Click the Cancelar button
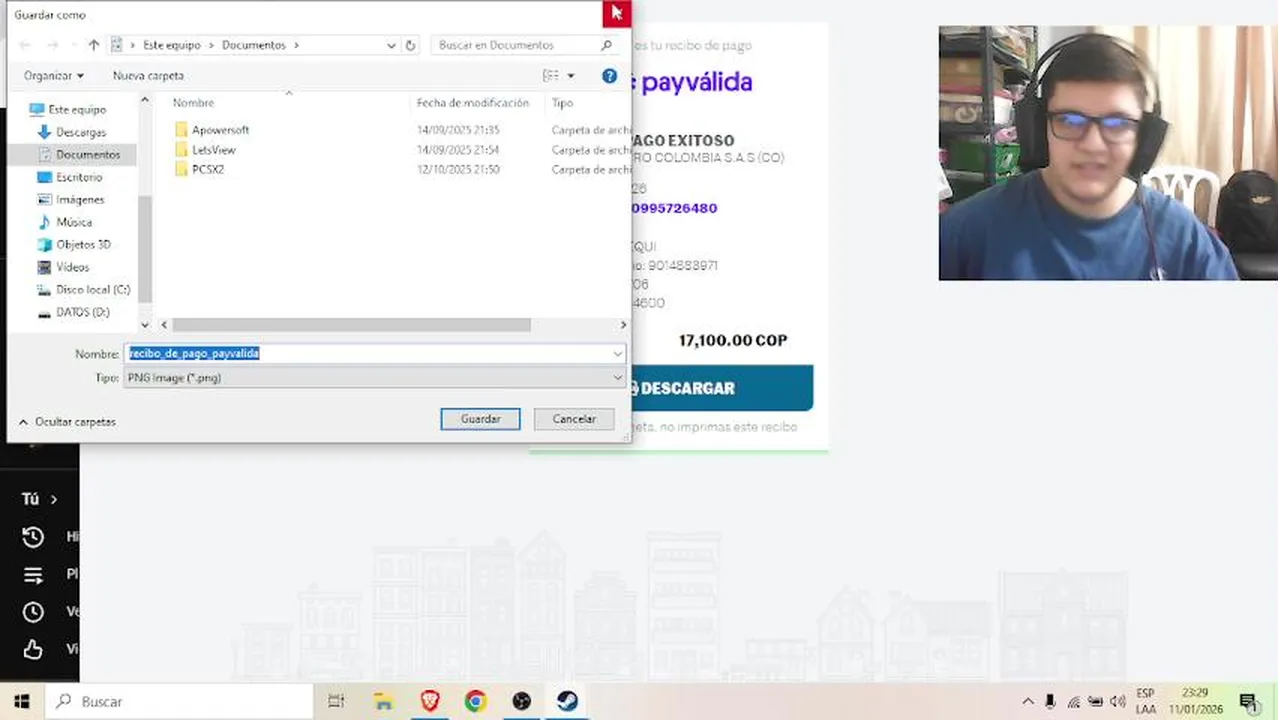The width and height of the screenshot is (1278, 720). pyautogui.click(x=574, y=419)
